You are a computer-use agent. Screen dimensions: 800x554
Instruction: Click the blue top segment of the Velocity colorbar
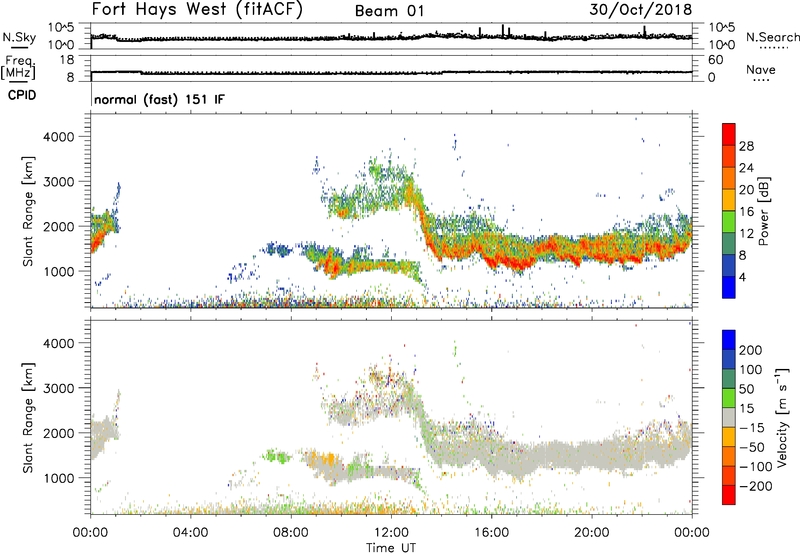pyautogui.click(x=729, y=340)
